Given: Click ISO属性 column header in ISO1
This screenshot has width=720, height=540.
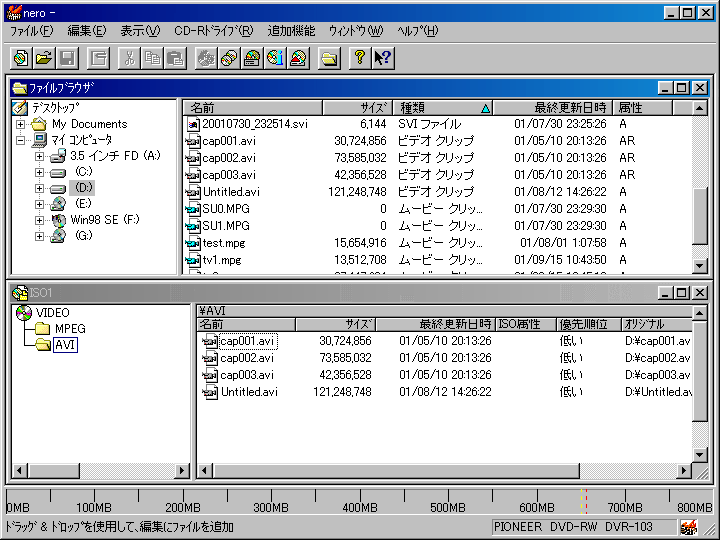Looking at the screenshot, I should tap(526, 324).
